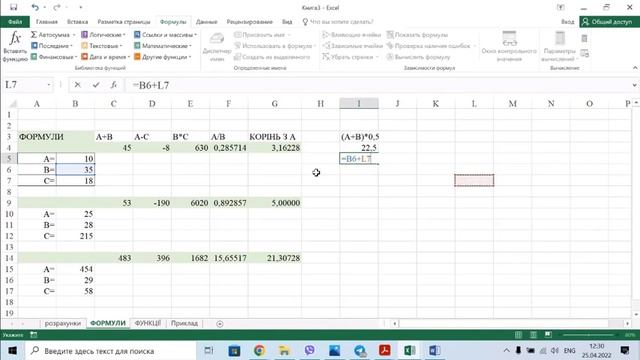The width and height of the screenshot is (640, 360).
Task: Open the Windows Start menu
Action: (x=12, y=350)
